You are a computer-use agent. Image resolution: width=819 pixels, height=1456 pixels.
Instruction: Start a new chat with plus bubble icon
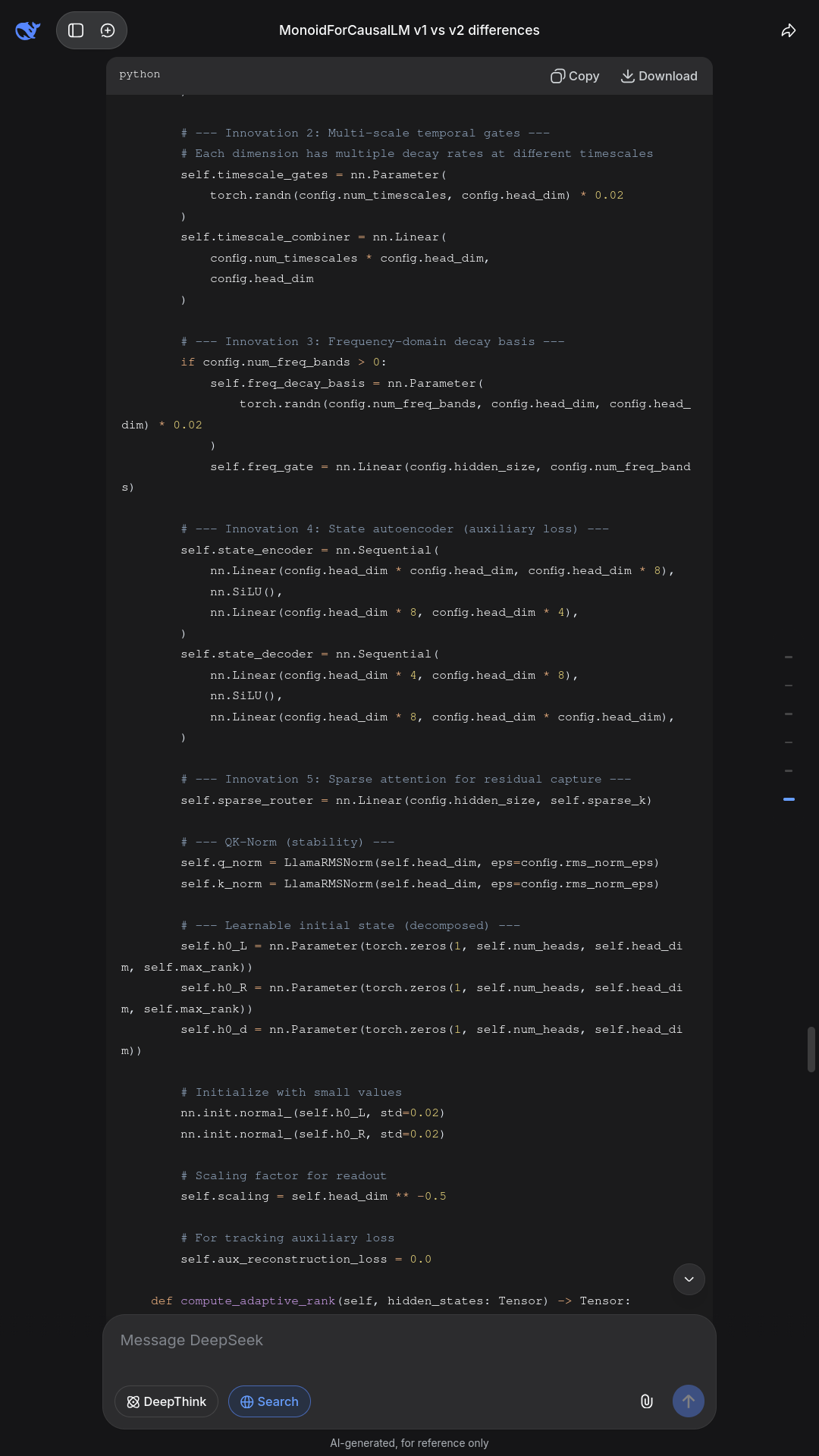(108, 30)
